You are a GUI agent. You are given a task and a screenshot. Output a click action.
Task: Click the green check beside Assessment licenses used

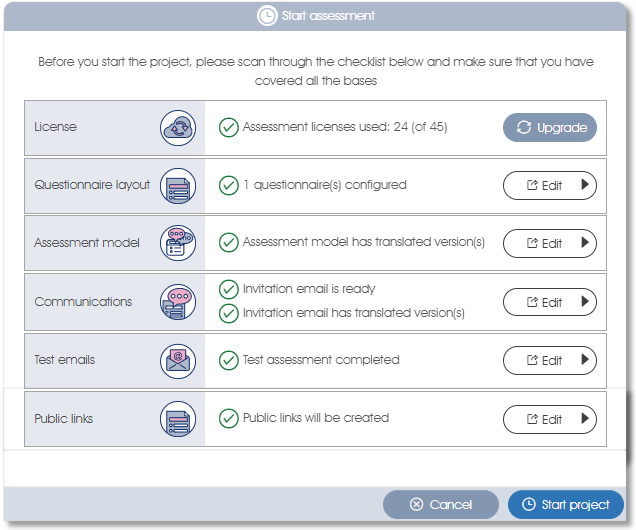tap(229, 127)
